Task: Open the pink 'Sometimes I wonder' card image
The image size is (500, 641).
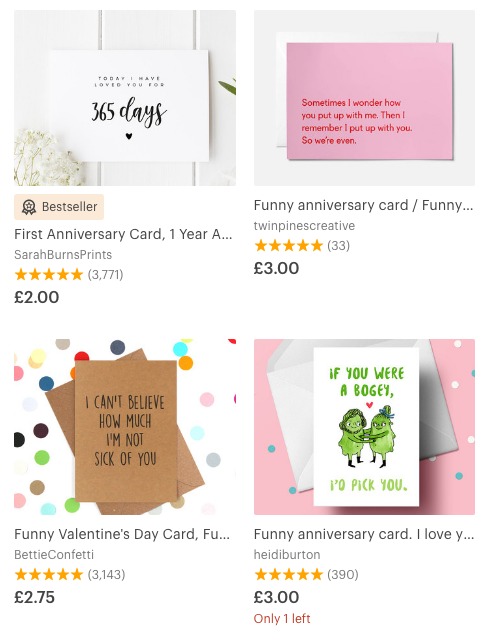Action: point(364,98)
